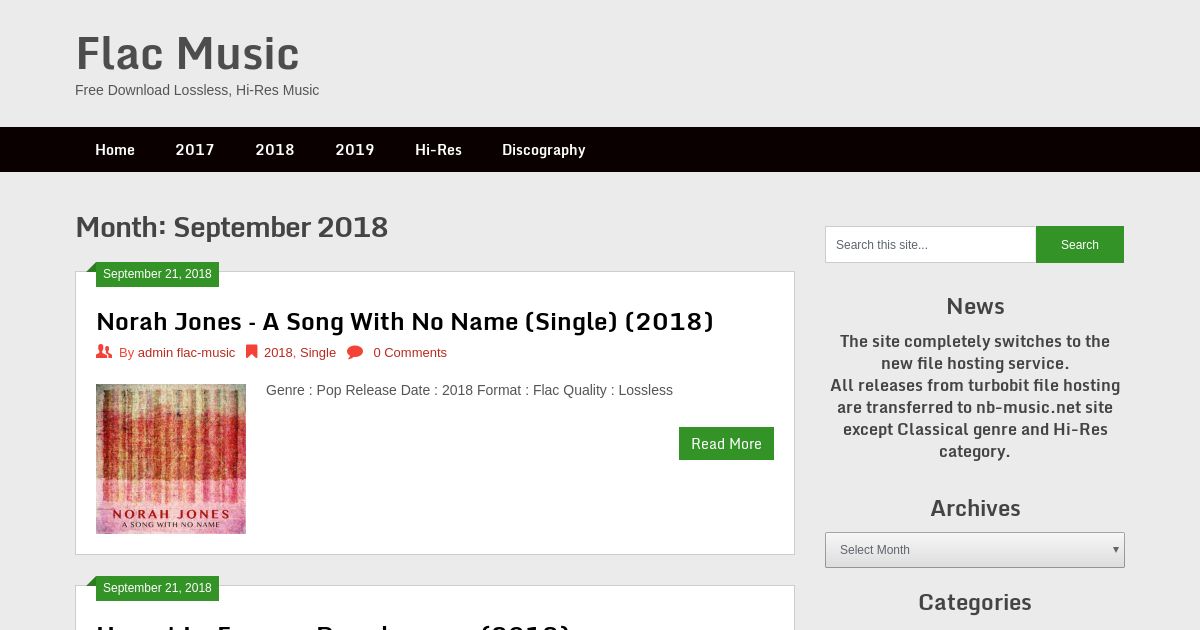The width and height of the screenshot is (1200, 630).
Task: Click the green Search button
Action: pyautogui.click(x=1080, y=244)
